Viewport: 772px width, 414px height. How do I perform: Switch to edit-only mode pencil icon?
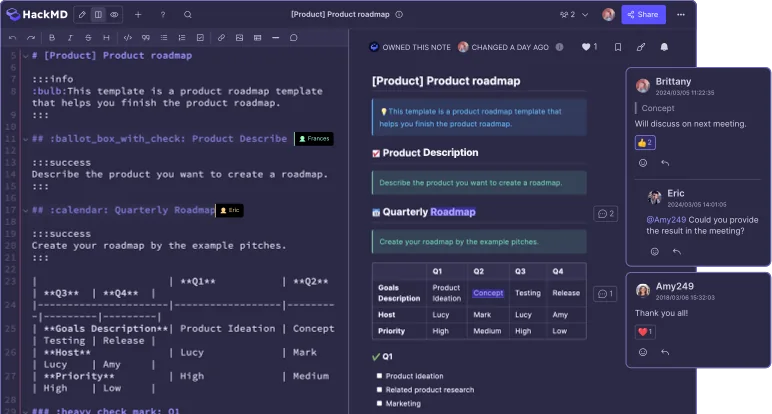(82, 15)
